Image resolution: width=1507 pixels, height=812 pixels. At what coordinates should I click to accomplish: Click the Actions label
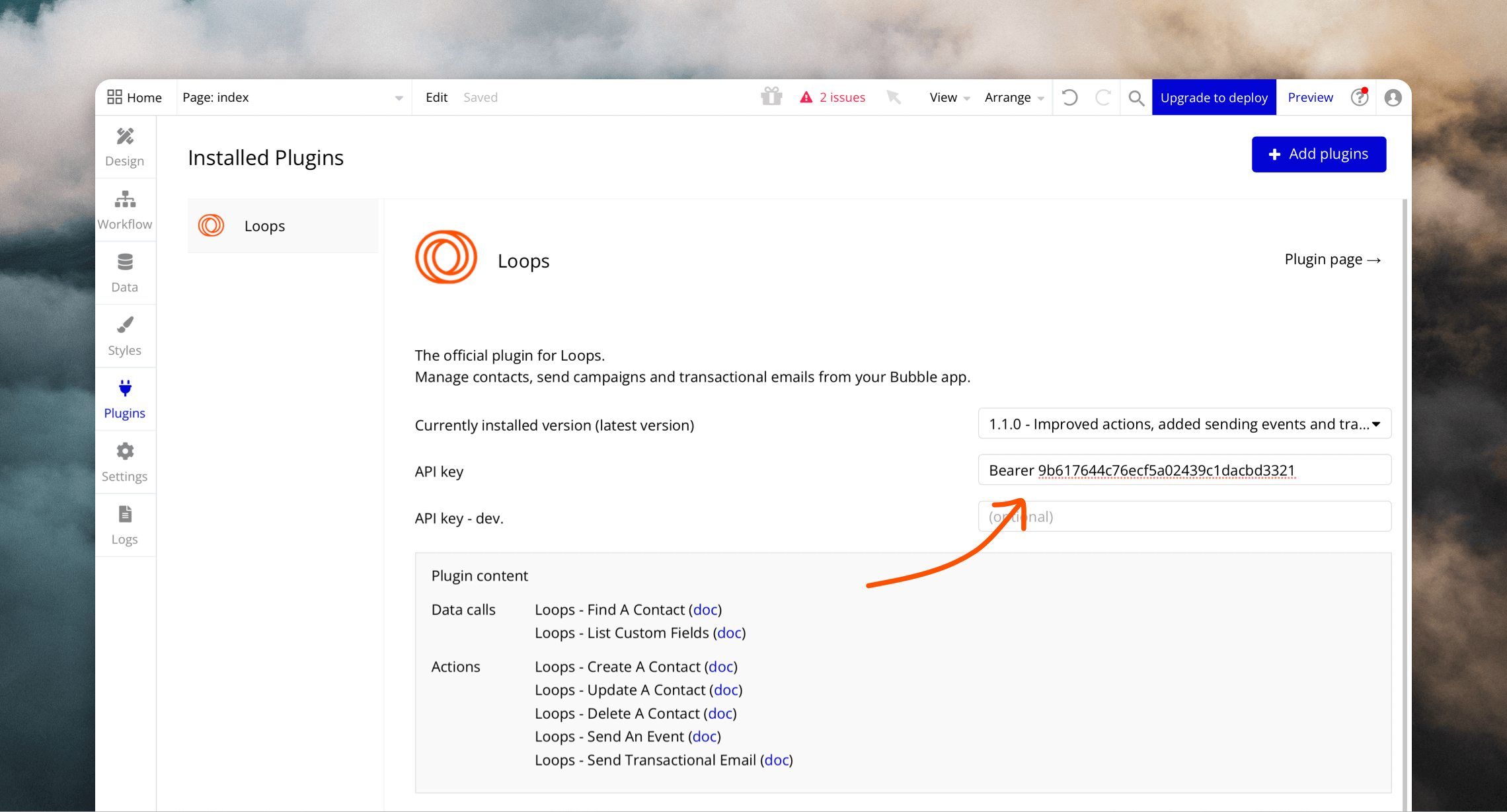pyautogui.click(x=455, y=667)
